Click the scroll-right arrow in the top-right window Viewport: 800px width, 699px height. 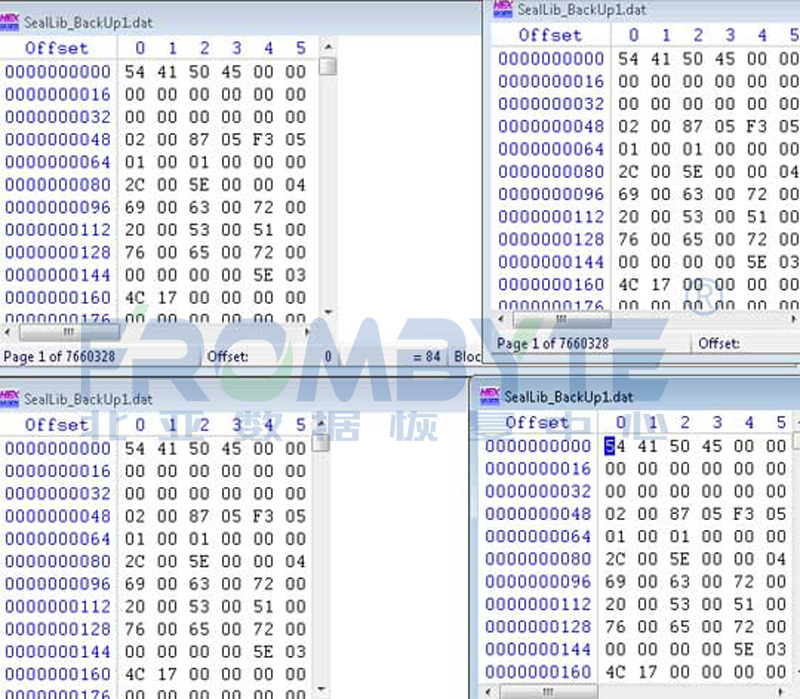pos(793,319)
